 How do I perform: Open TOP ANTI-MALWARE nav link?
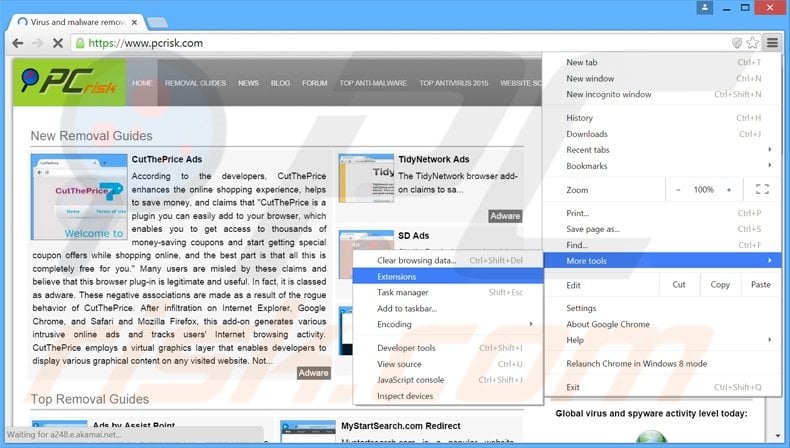pos(373,83)
